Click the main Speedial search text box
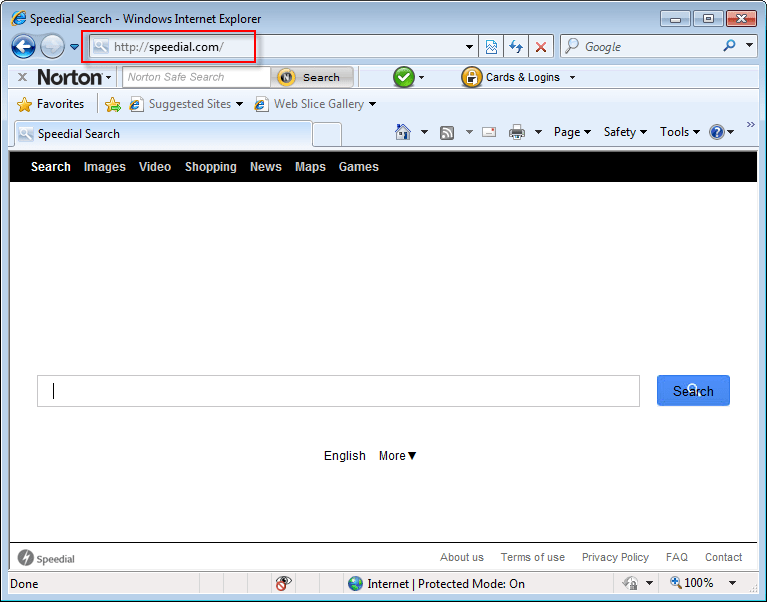Viewport: 767px width, 602px height. click(338, 391)
